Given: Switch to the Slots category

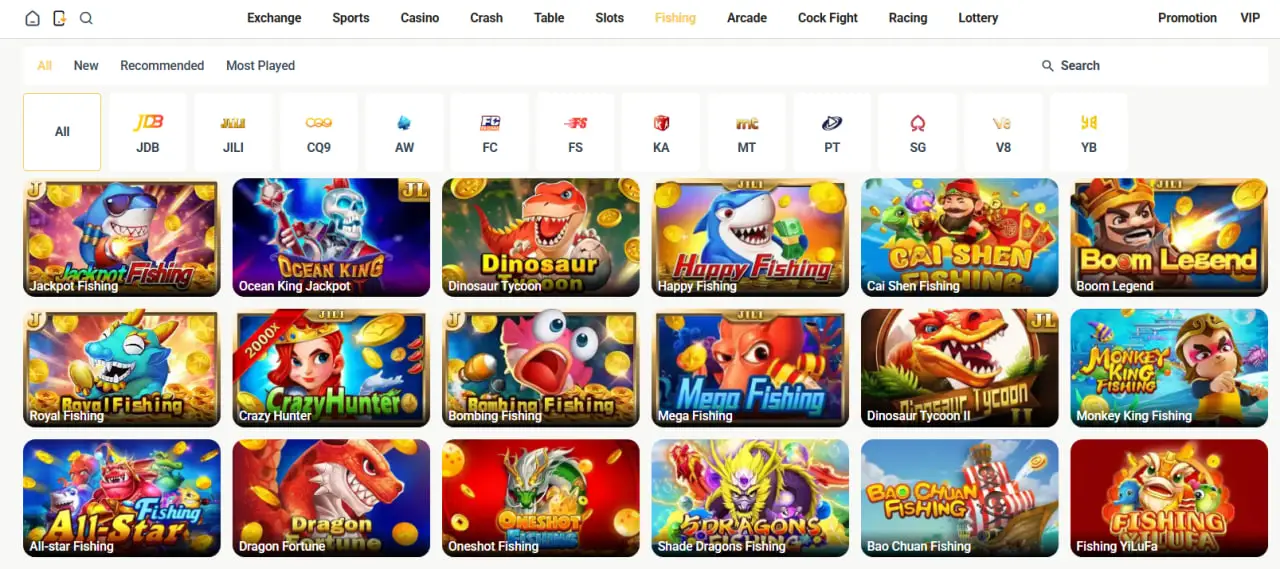Looking at the screenshot, I should coord(610,18).
